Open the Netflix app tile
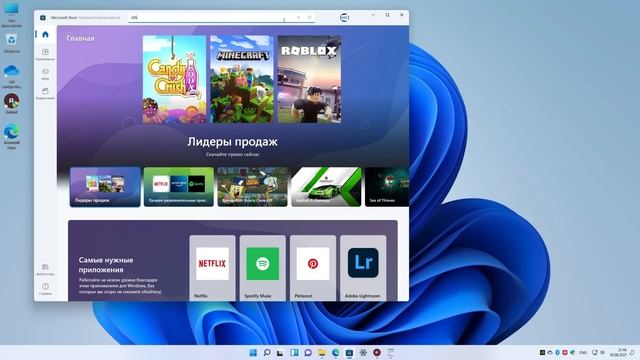The image size is (640, 360). (212, 268)
